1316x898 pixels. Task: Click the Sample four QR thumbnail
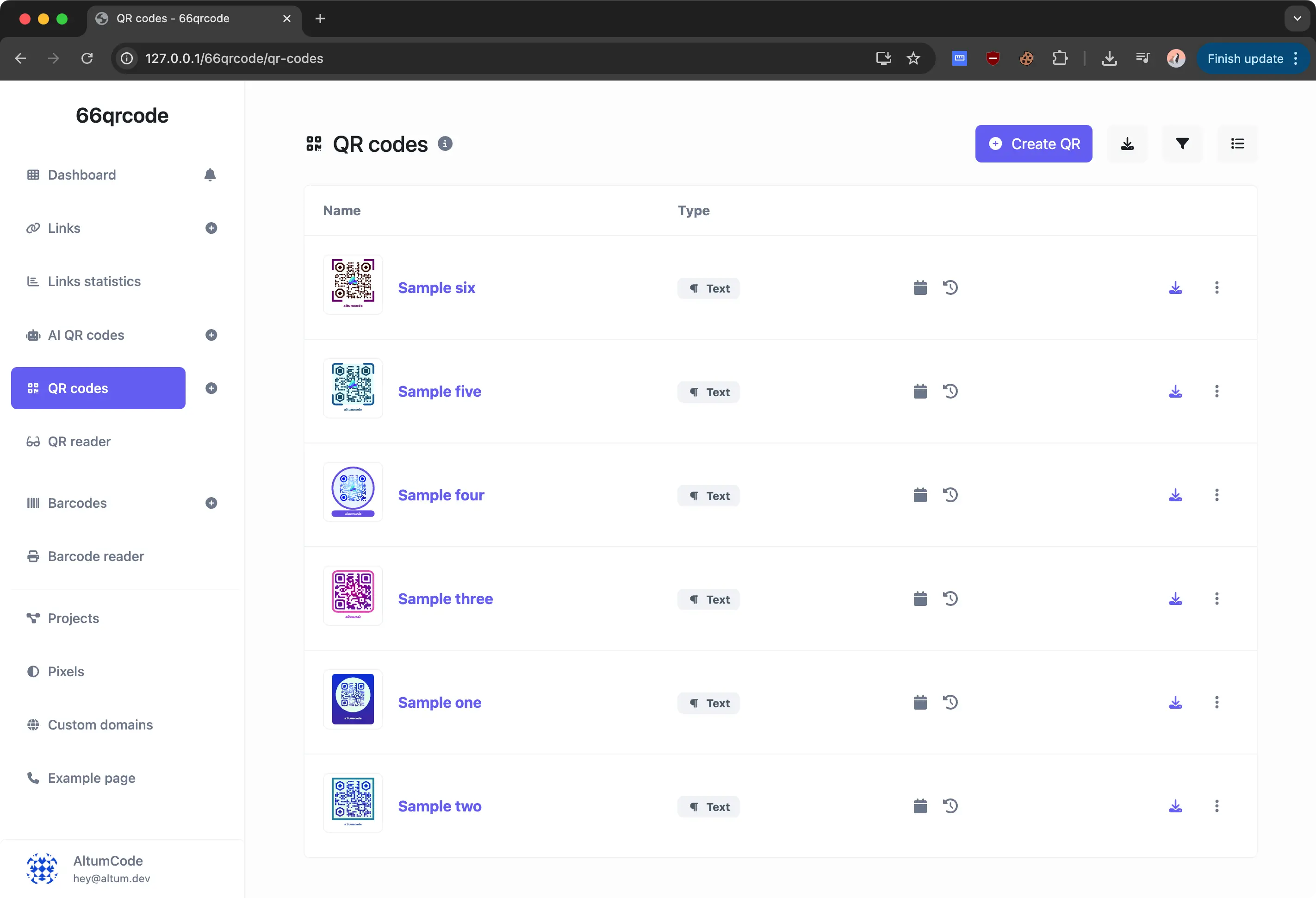[353, 492]
